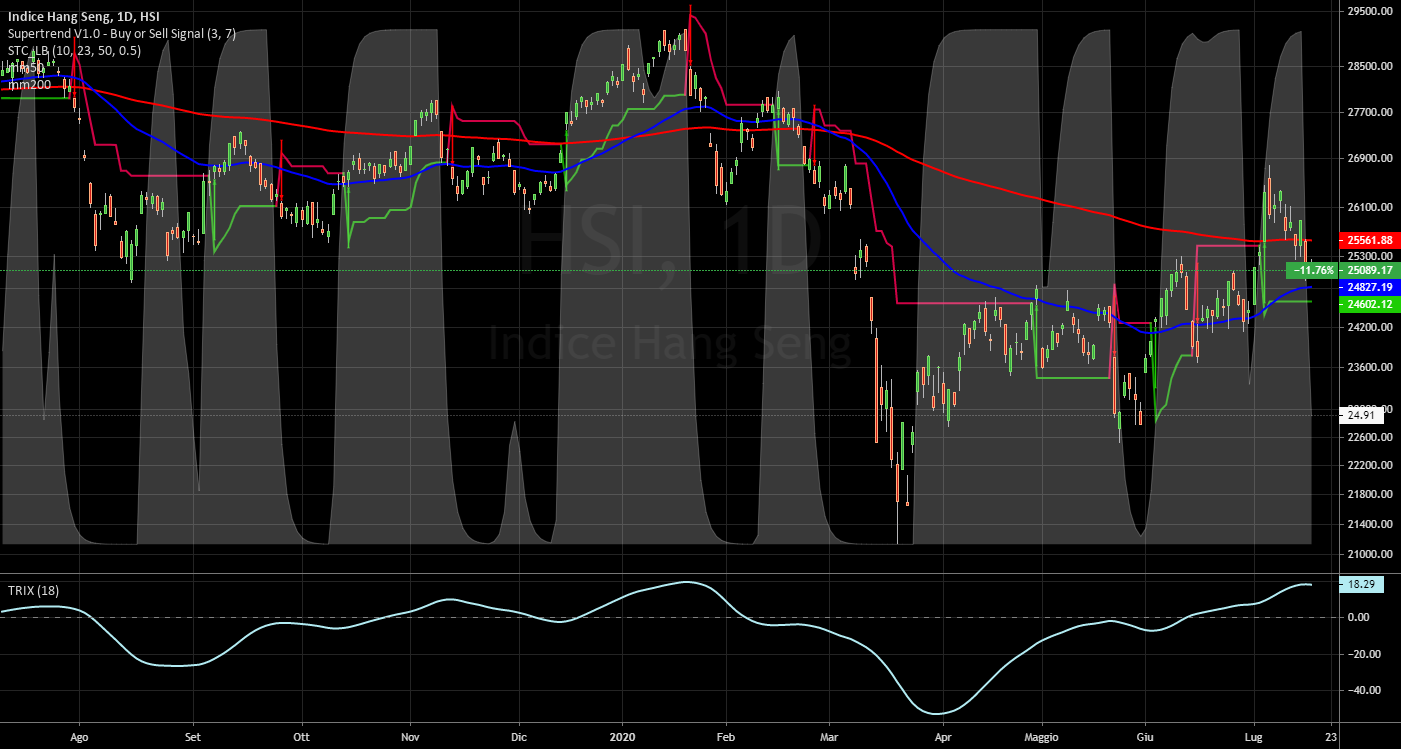Click the blue 24827.19 price label

pos(1369,287)
